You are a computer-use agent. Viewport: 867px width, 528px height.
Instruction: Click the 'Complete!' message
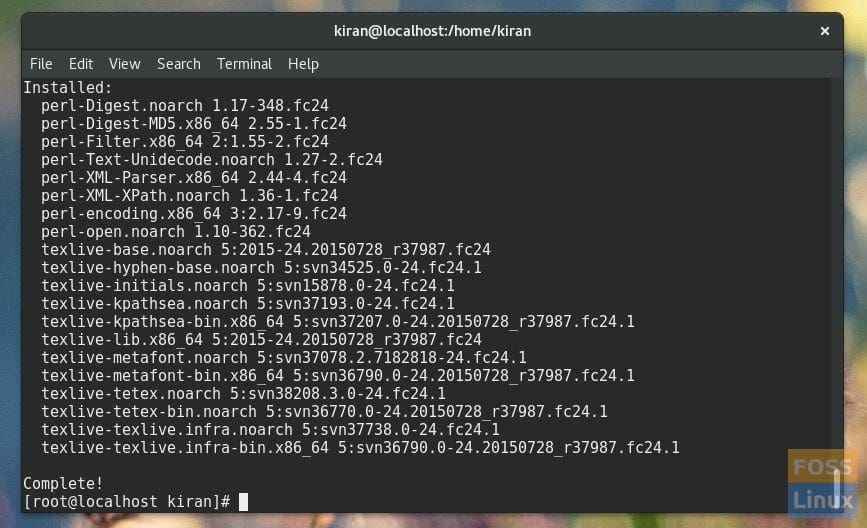pyautogui.click(x=63, y=483)
